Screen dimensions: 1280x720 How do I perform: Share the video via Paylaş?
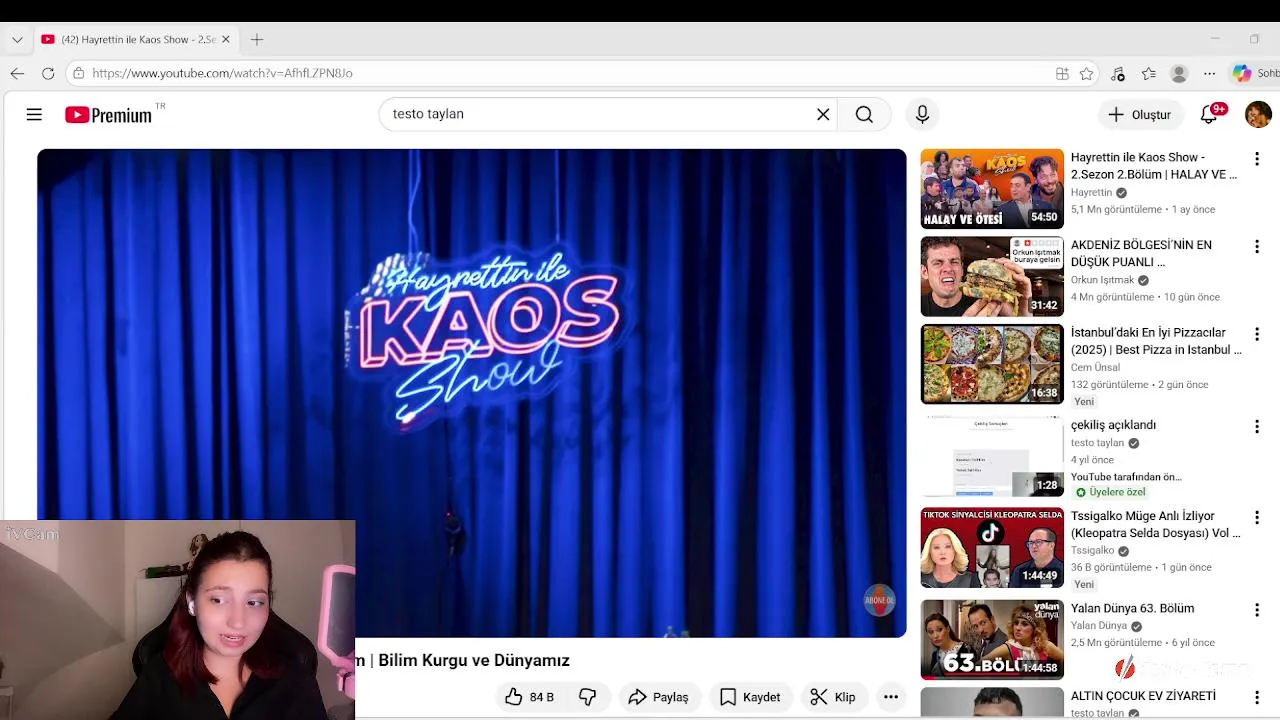pos(658,697)
